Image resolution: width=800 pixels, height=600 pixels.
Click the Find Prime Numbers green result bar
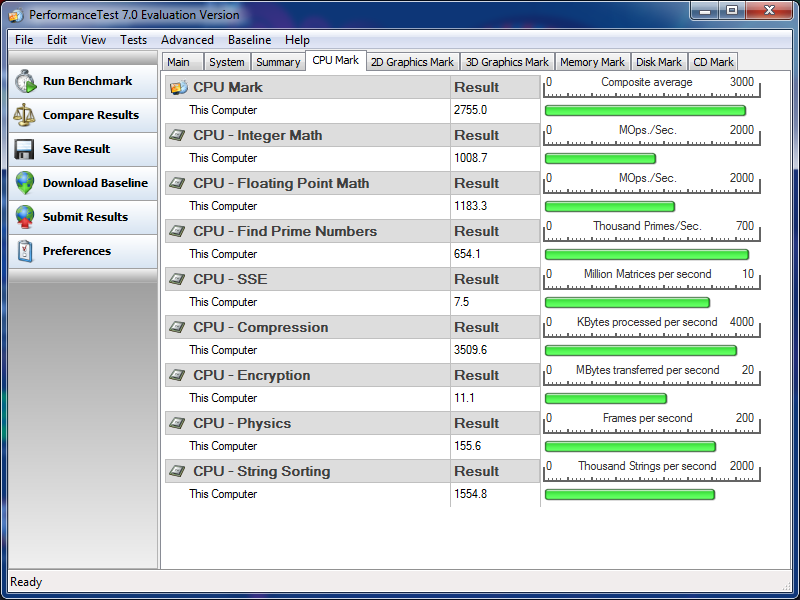pos(647,254)
